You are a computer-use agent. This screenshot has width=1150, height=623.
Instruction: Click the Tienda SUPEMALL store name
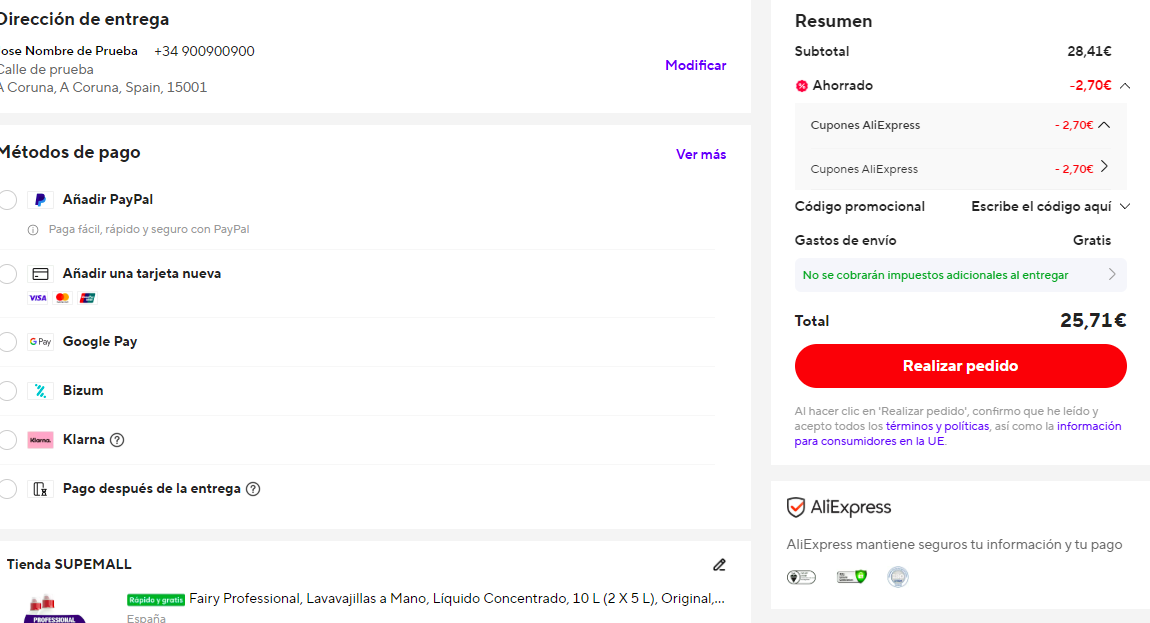tap(69, 564)
